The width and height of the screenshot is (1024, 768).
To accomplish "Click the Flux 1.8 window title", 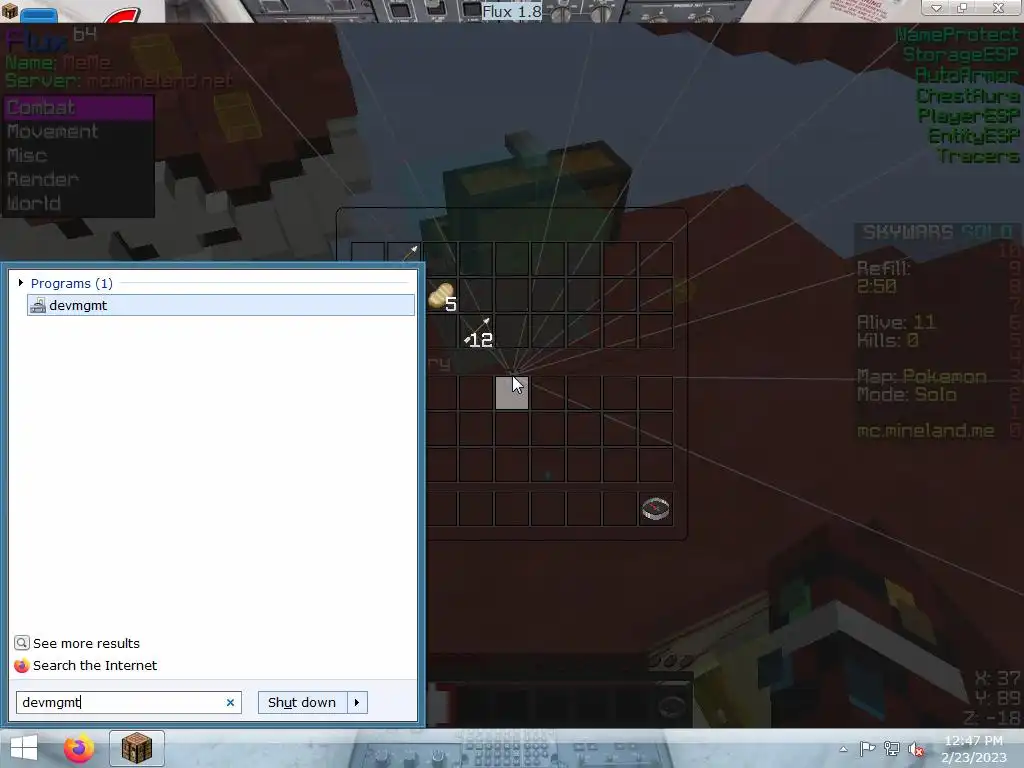I will [511, 11].
